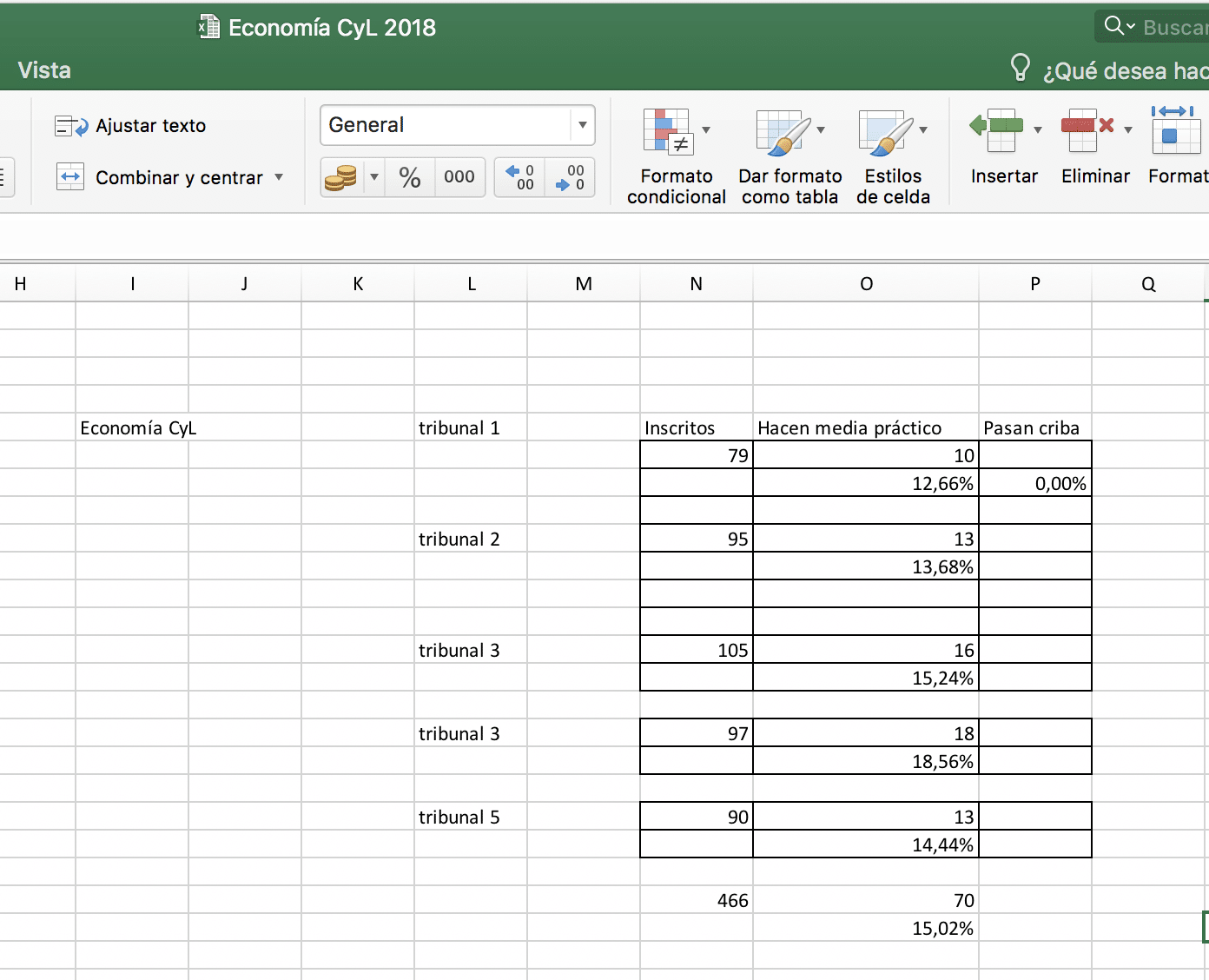Click the Ajustar texto wrap icon
This screenshot has height=980, width=1209.
click(71, 126)
